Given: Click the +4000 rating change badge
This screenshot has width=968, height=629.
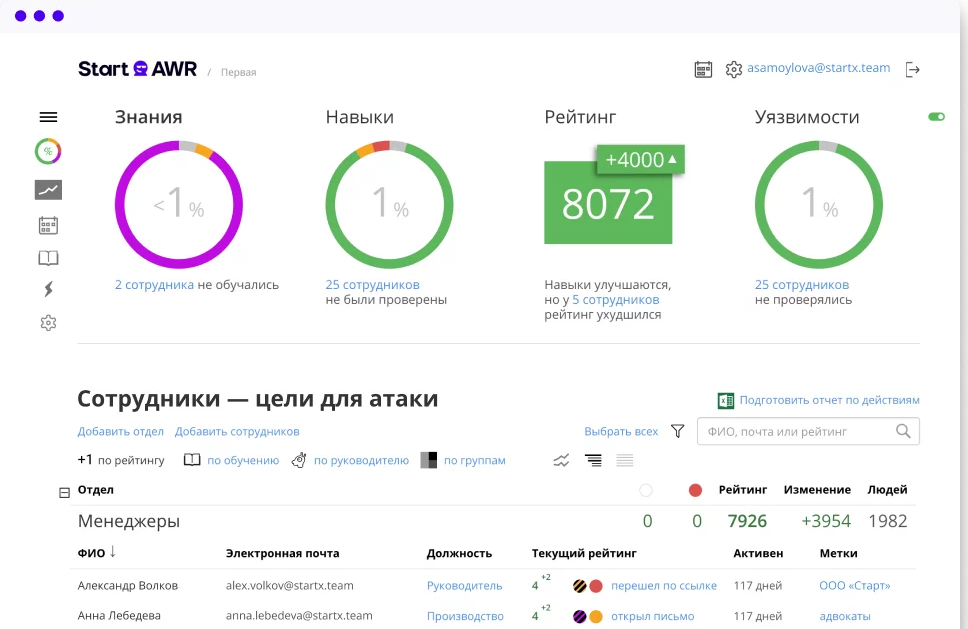Looking at the screenshot, I should point(641,160).
